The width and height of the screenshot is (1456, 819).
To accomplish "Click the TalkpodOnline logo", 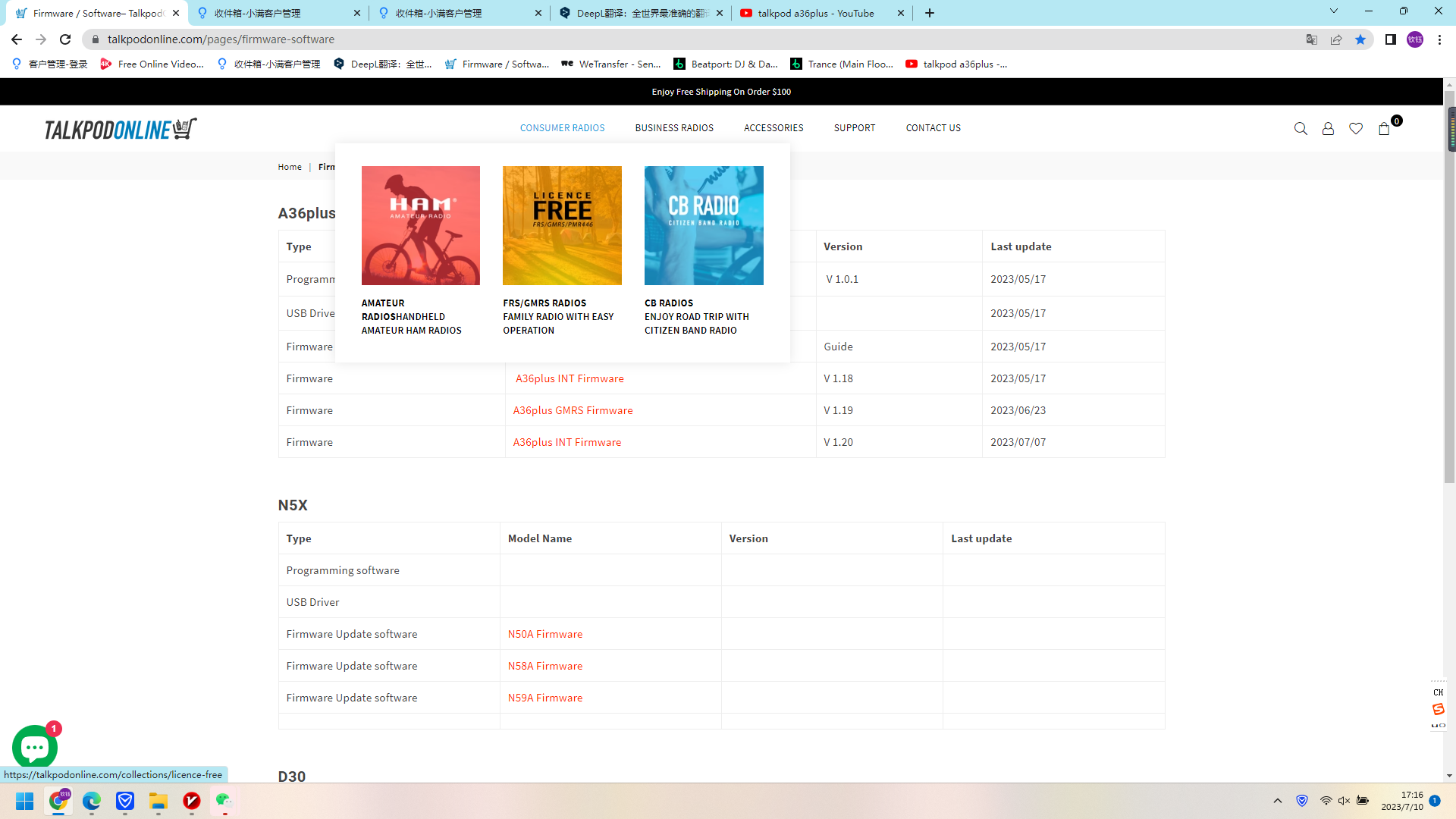I will (x=121, y=129).
